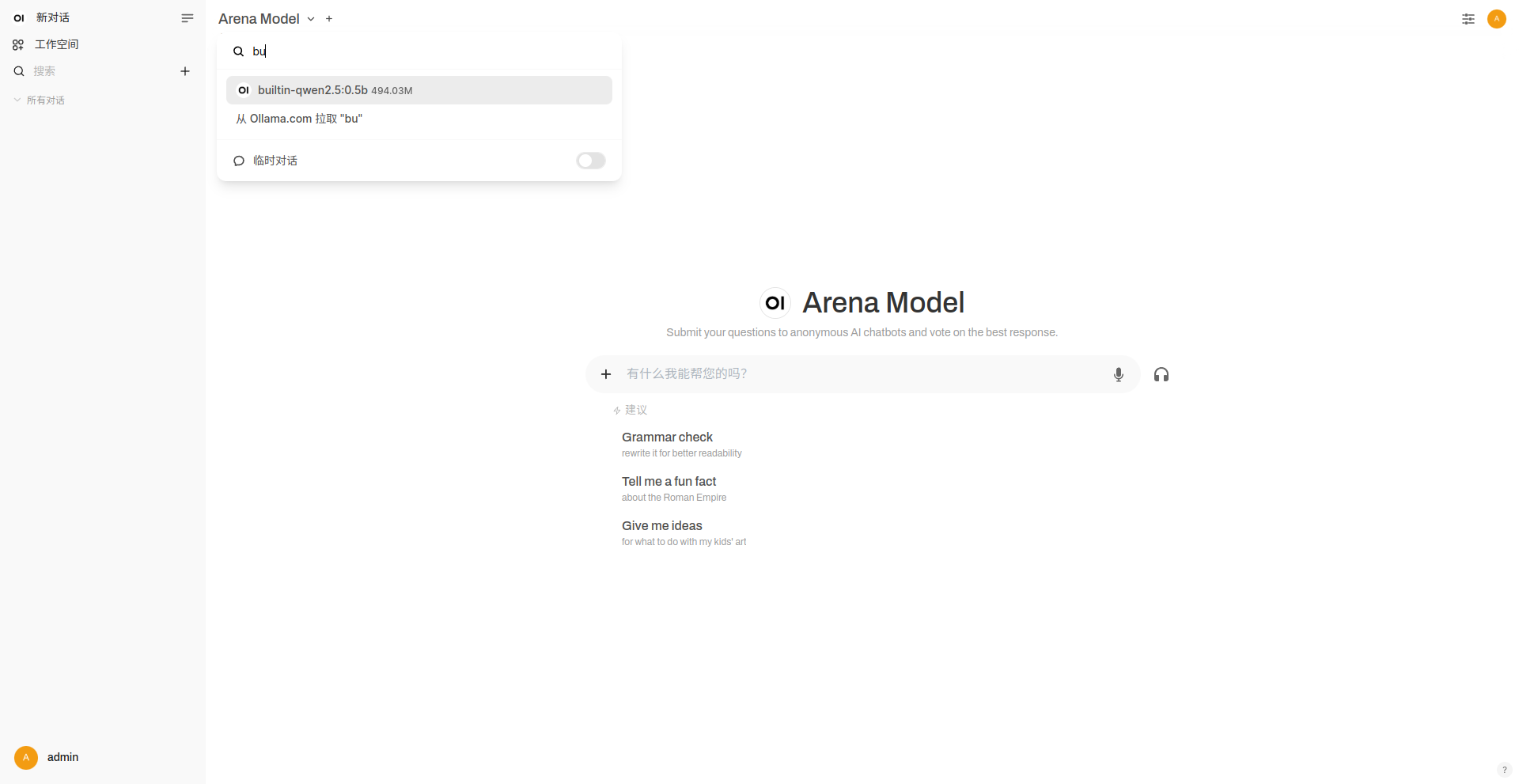Expand the Arena Model selector chevron
The height and width of the screenshot is (784, 1519).
click(311, 19)
